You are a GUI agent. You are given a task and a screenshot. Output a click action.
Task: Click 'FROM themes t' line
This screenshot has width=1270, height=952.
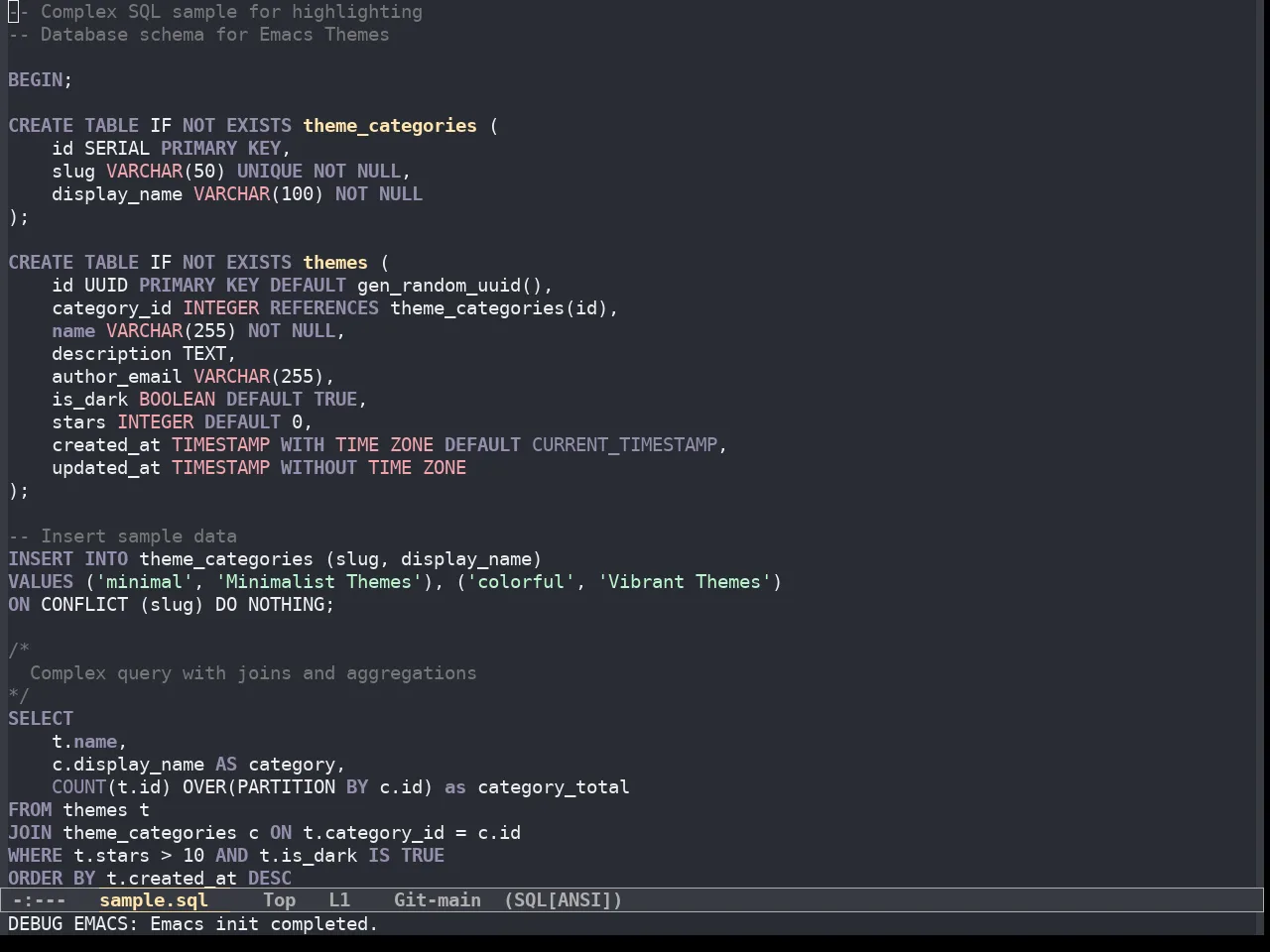point(79,810)
